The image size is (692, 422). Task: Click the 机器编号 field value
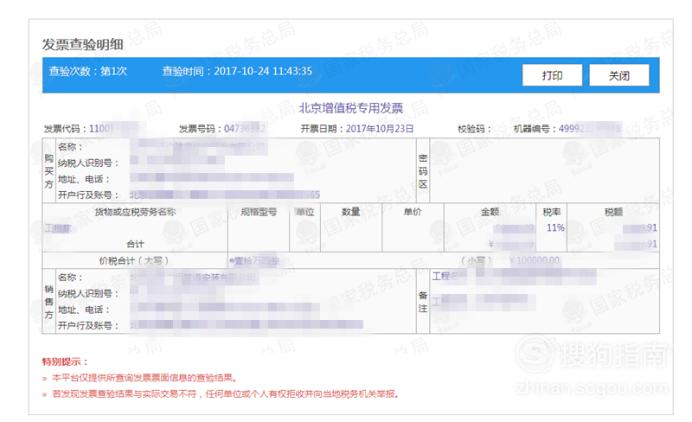pos(590,129)
